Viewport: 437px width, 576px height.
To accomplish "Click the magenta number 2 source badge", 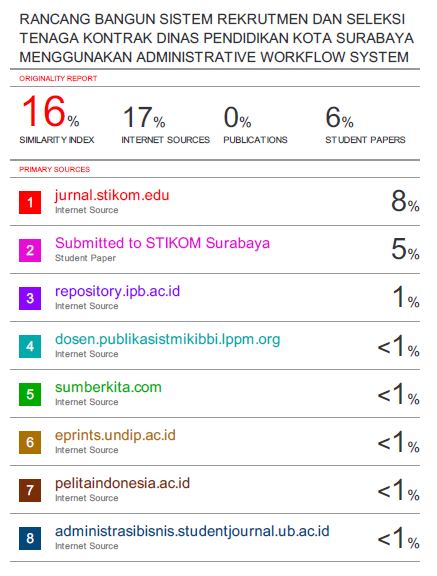I will click(30, 250).
